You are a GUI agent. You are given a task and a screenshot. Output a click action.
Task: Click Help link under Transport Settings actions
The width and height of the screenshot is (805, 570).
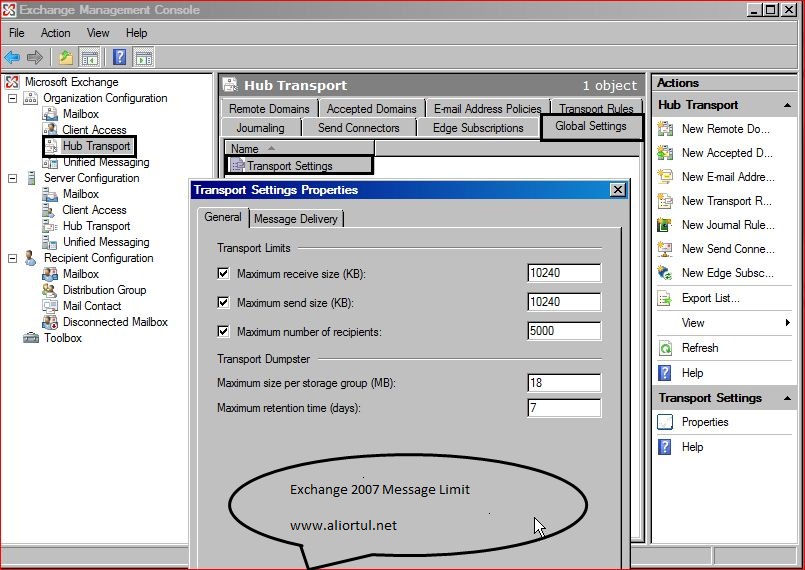tap(692, 447)
